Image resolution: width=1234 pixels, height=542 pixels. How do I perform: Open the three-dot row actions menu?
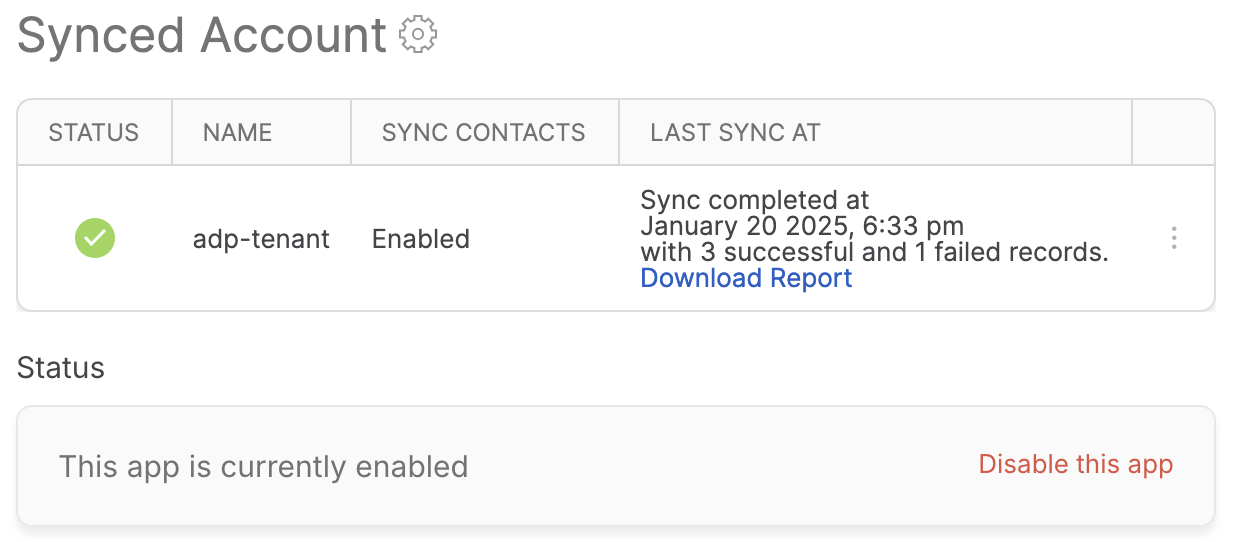coord(1174,238)
